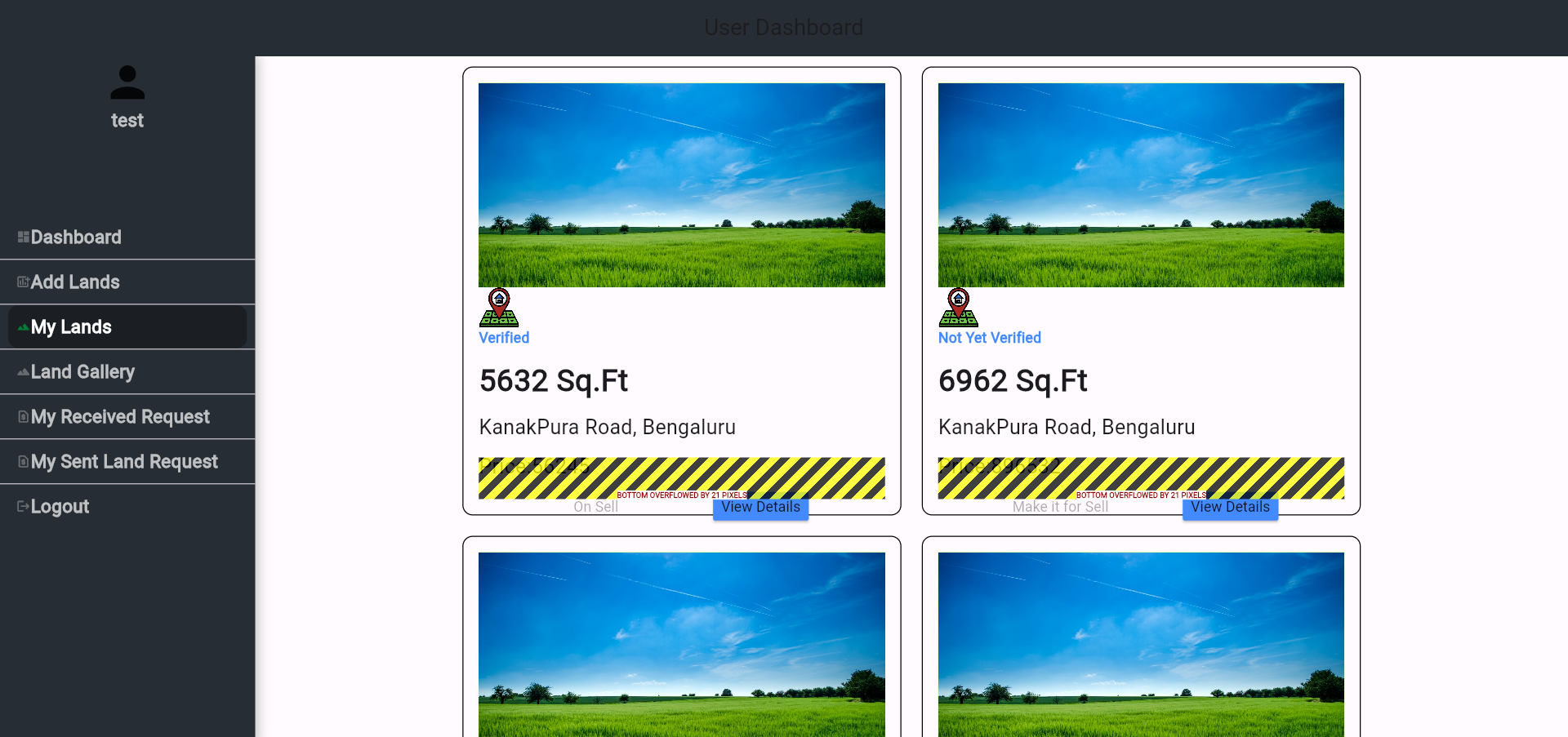Click the On Sell button
Screen dimensions: 1568x737
click(x=595, y=507)
